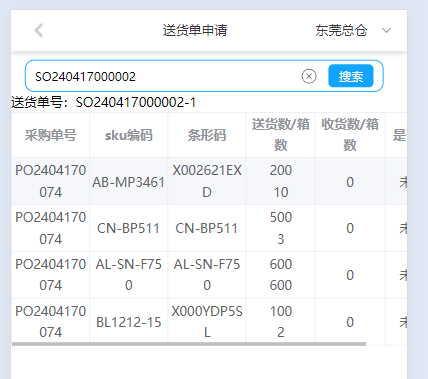Expand warehouse list via down chevron
The width and height of the screenshot is (428, 379).
tap(386, 30)
